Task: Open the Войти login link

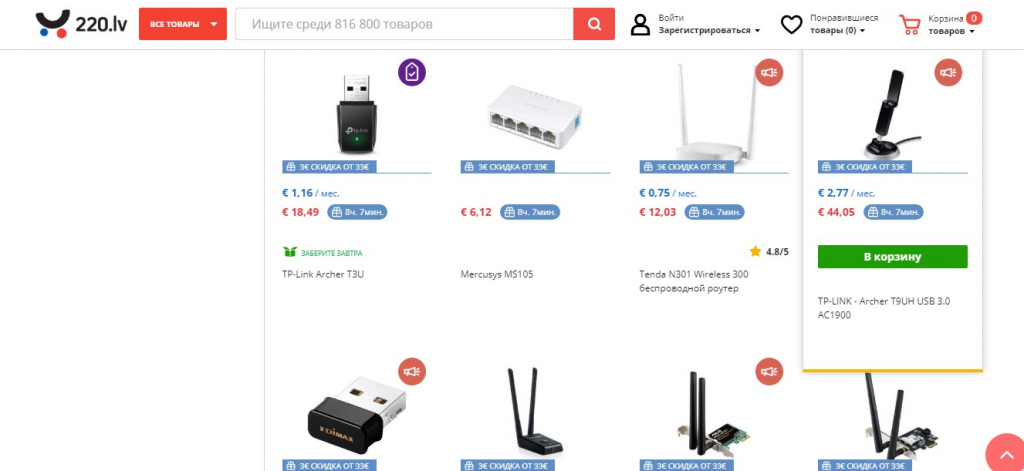Action: (671, 18)
